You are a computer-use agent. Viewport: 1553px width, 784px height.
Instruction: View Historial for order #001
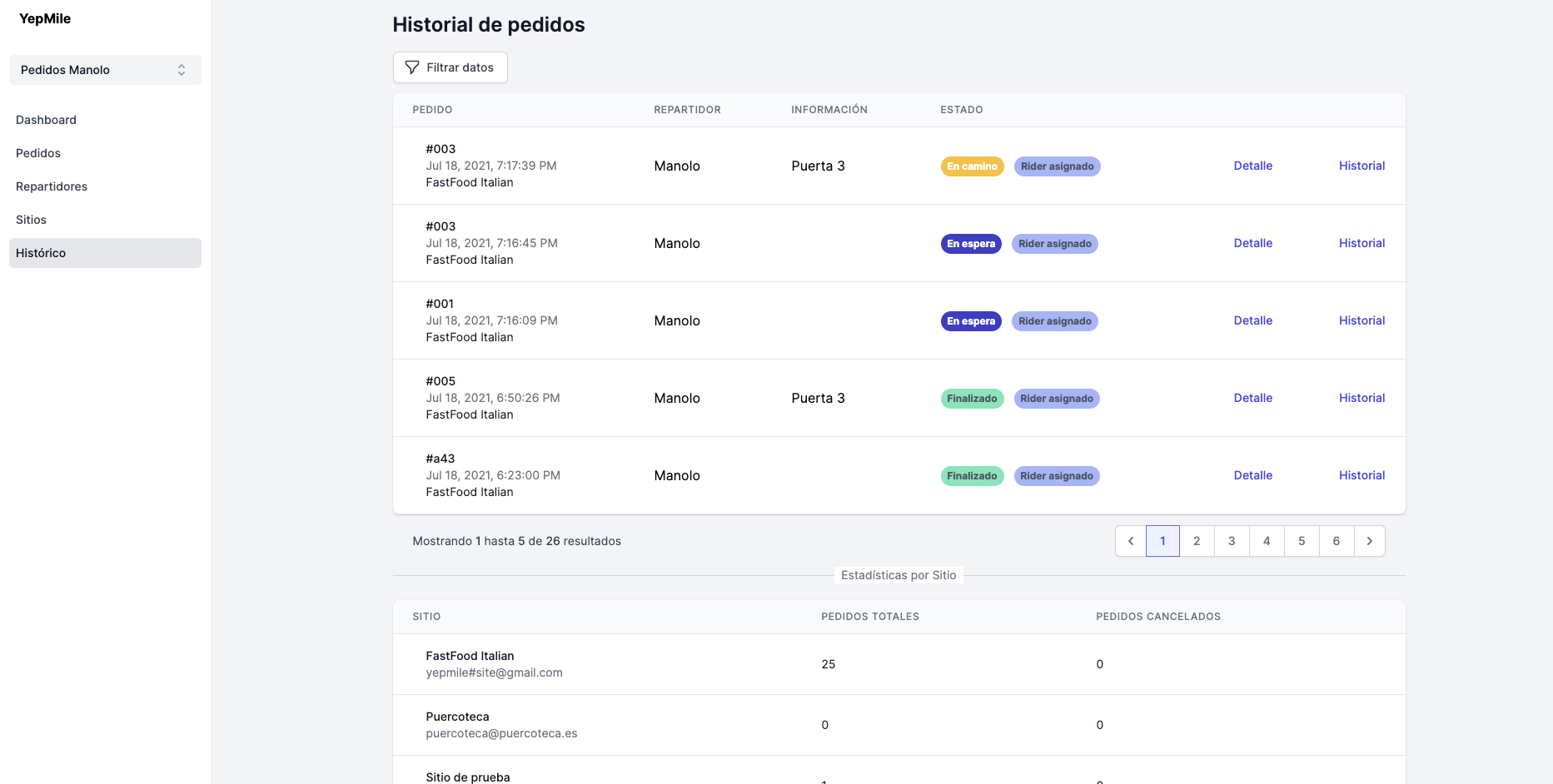(x=1361, y=320)
